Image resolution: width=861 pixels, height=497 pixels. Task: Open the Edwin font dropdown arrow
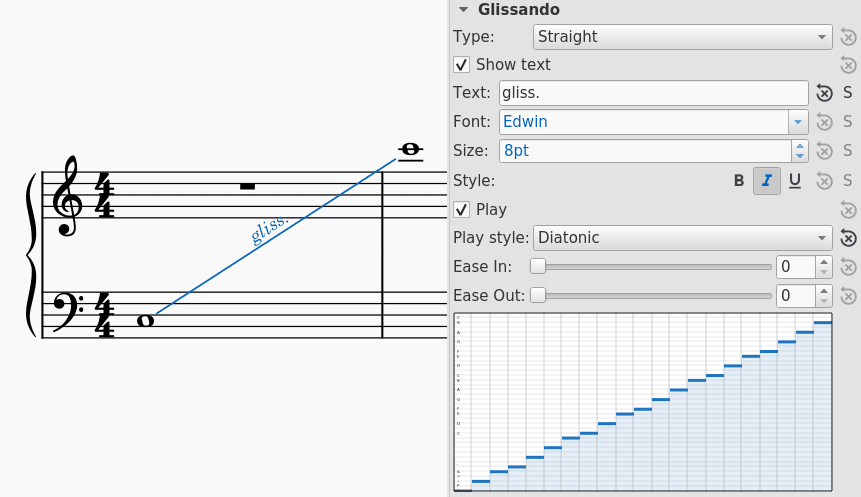tap(798, 122)
